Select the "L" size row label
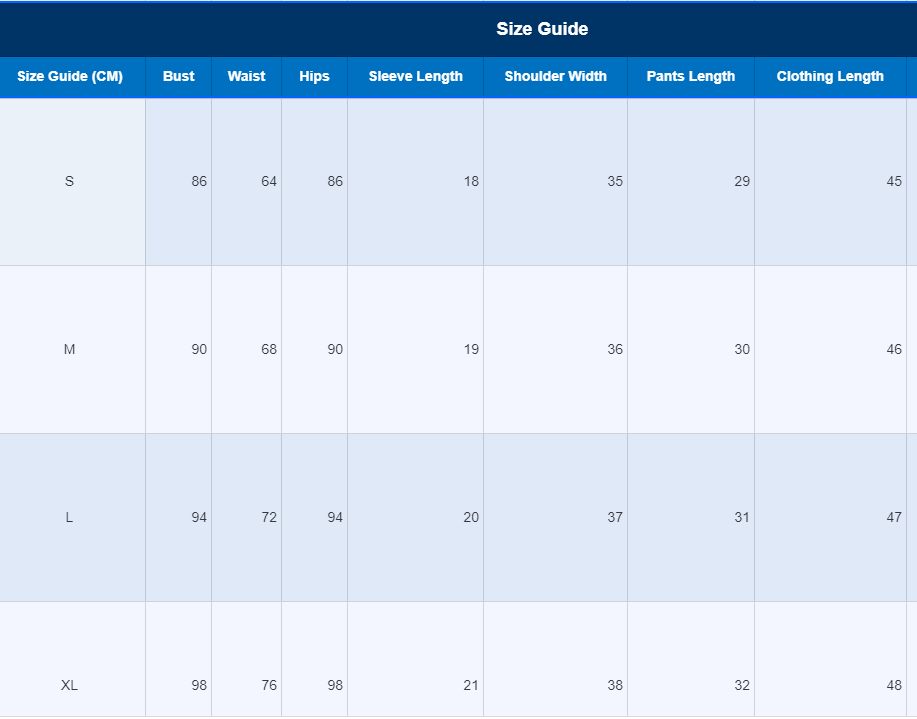The width and height of the screenshot is (917, 719). point(69,517)
